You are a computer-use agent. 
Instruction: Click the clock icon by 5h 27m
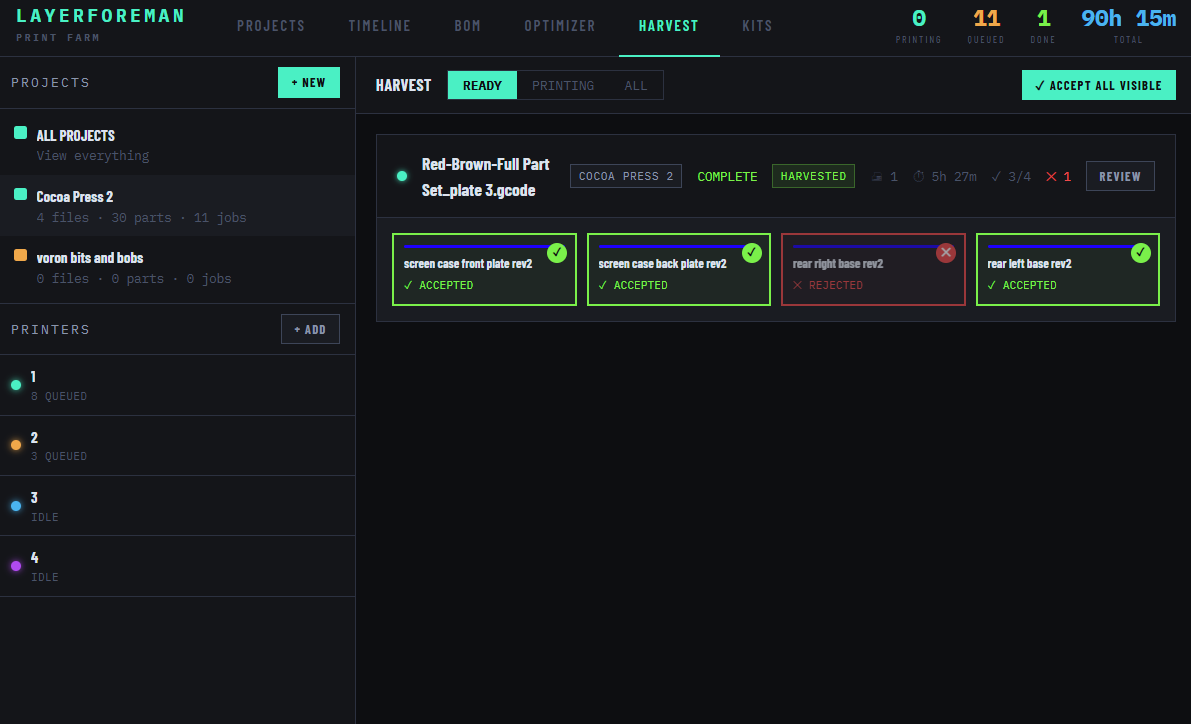coord(918,176)
